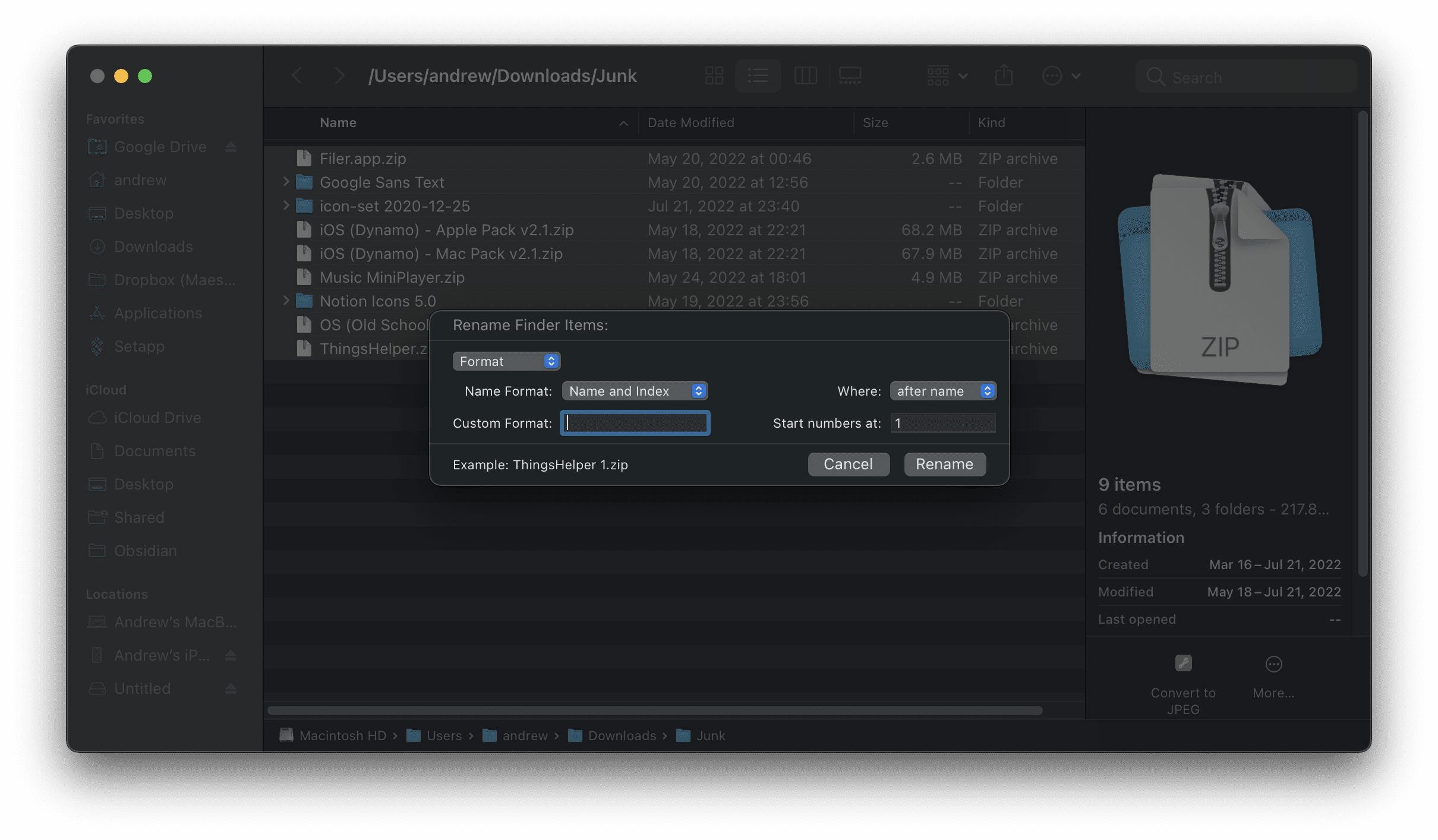Viewport: 1438px width, 840px height.
Task: Open the Format rename mode dropdown
Action: tap(506, 361)
